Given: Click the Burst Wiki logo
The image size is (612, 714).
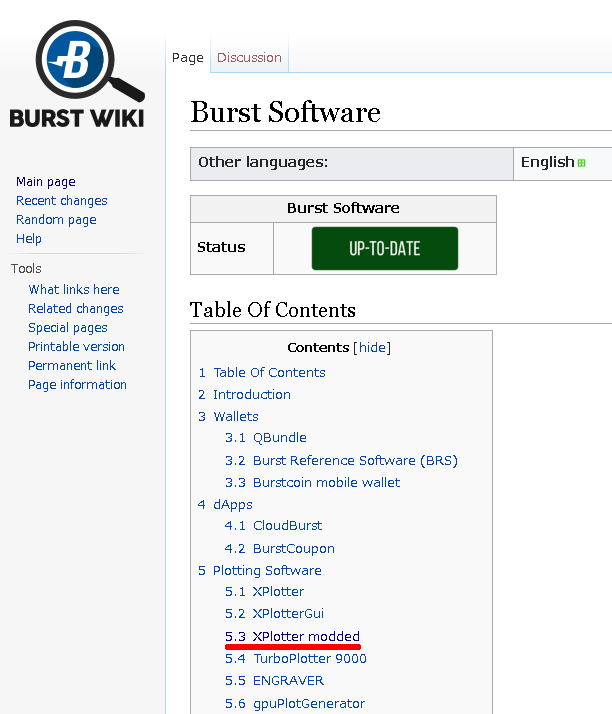Looking at the screenshot, I should 77,78.
